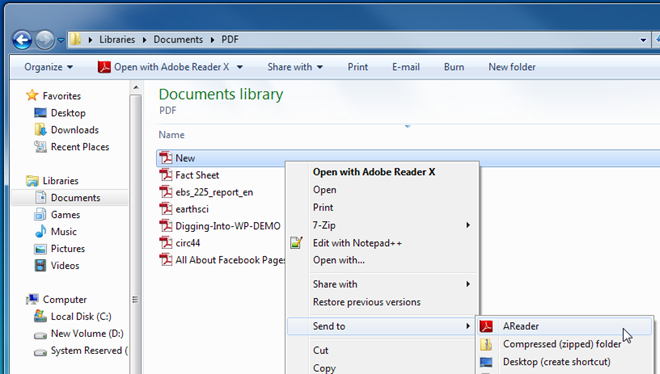Image resolution: width=660 pixels, height=374 pixels.
Task: Click the All About Facebook Pages PDF icon
Action: tap(166, 260)
